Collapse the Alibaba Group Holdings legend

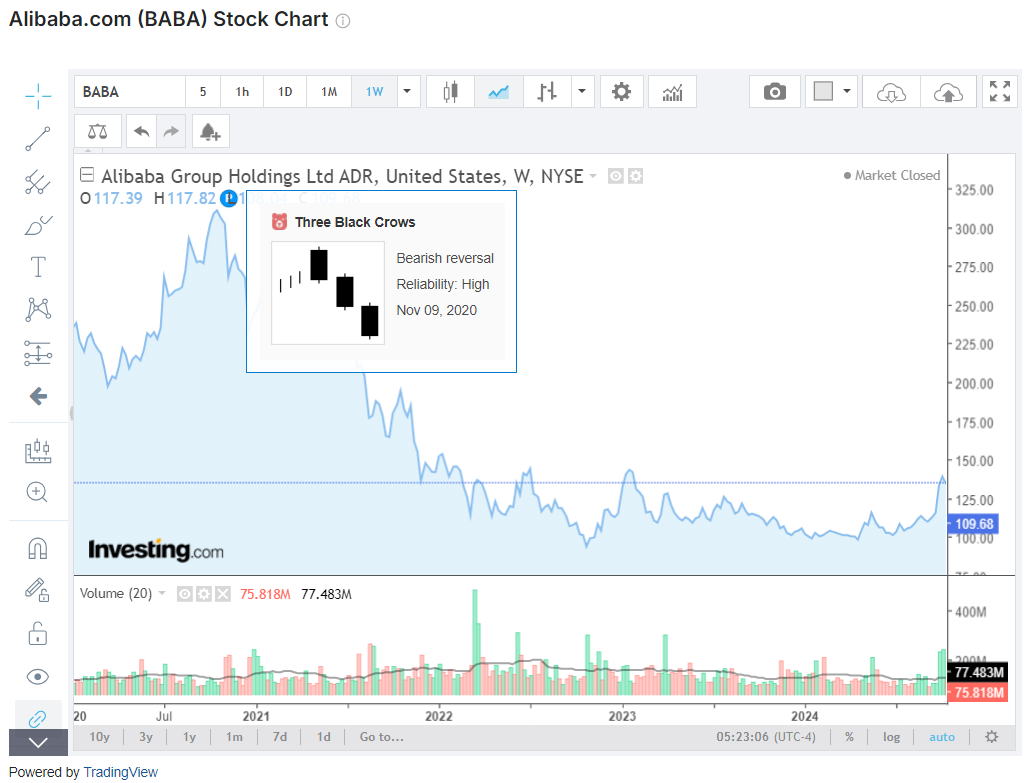point(87,176)
